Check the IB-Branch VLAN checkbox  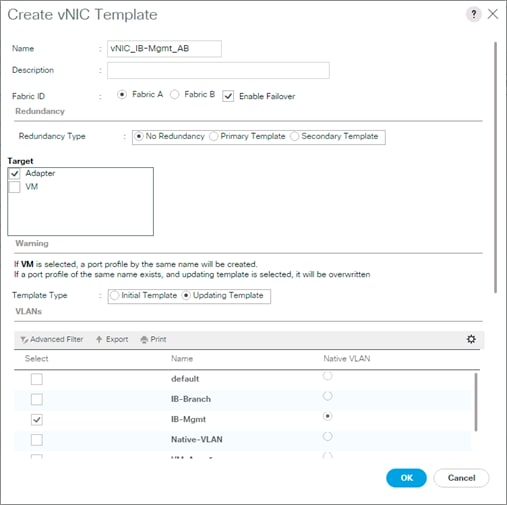tap(37, 399)
